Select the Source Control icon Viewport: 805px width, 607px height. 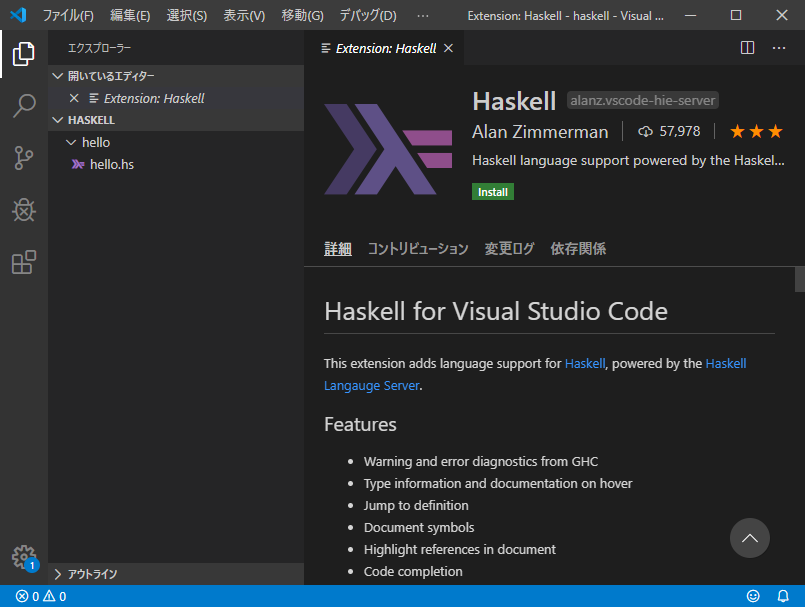[24, 158]
